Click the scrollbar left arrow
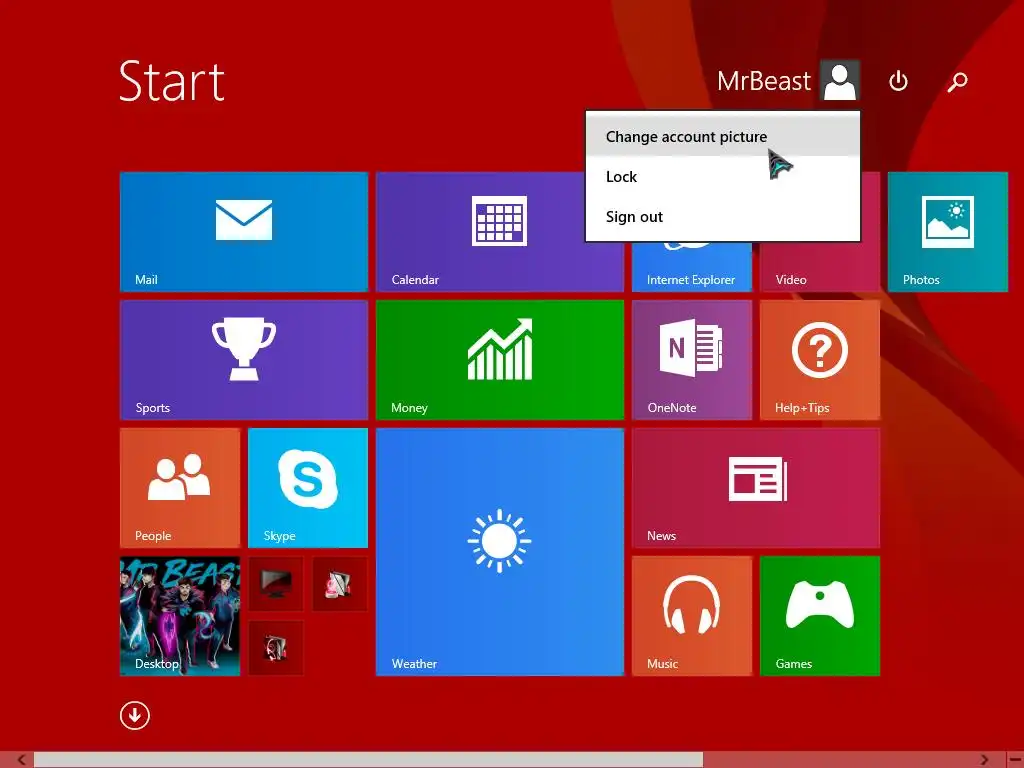 click(x=22, y=760)
